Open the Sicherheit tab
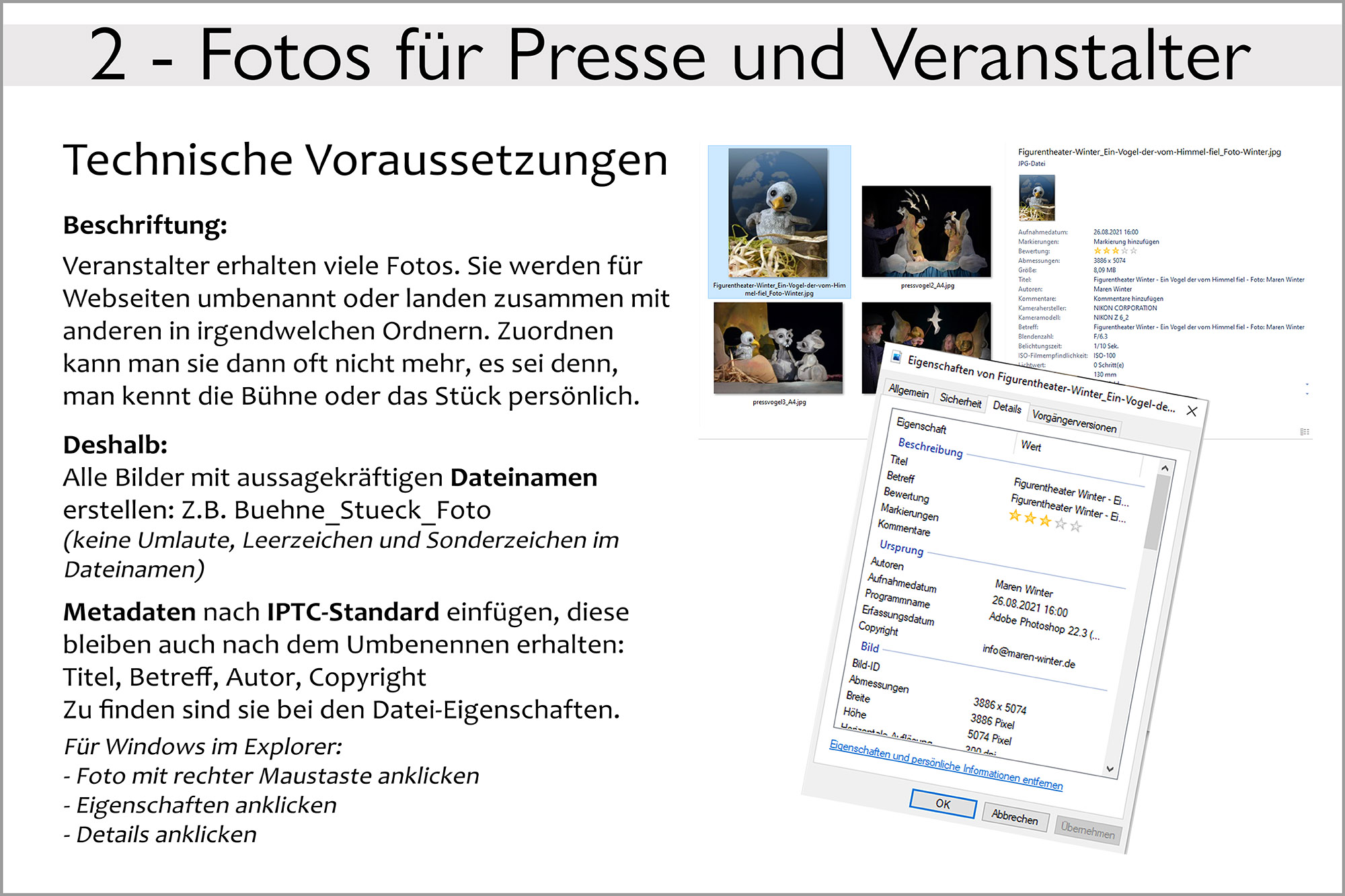1345x896 pixels. (960, 401)
